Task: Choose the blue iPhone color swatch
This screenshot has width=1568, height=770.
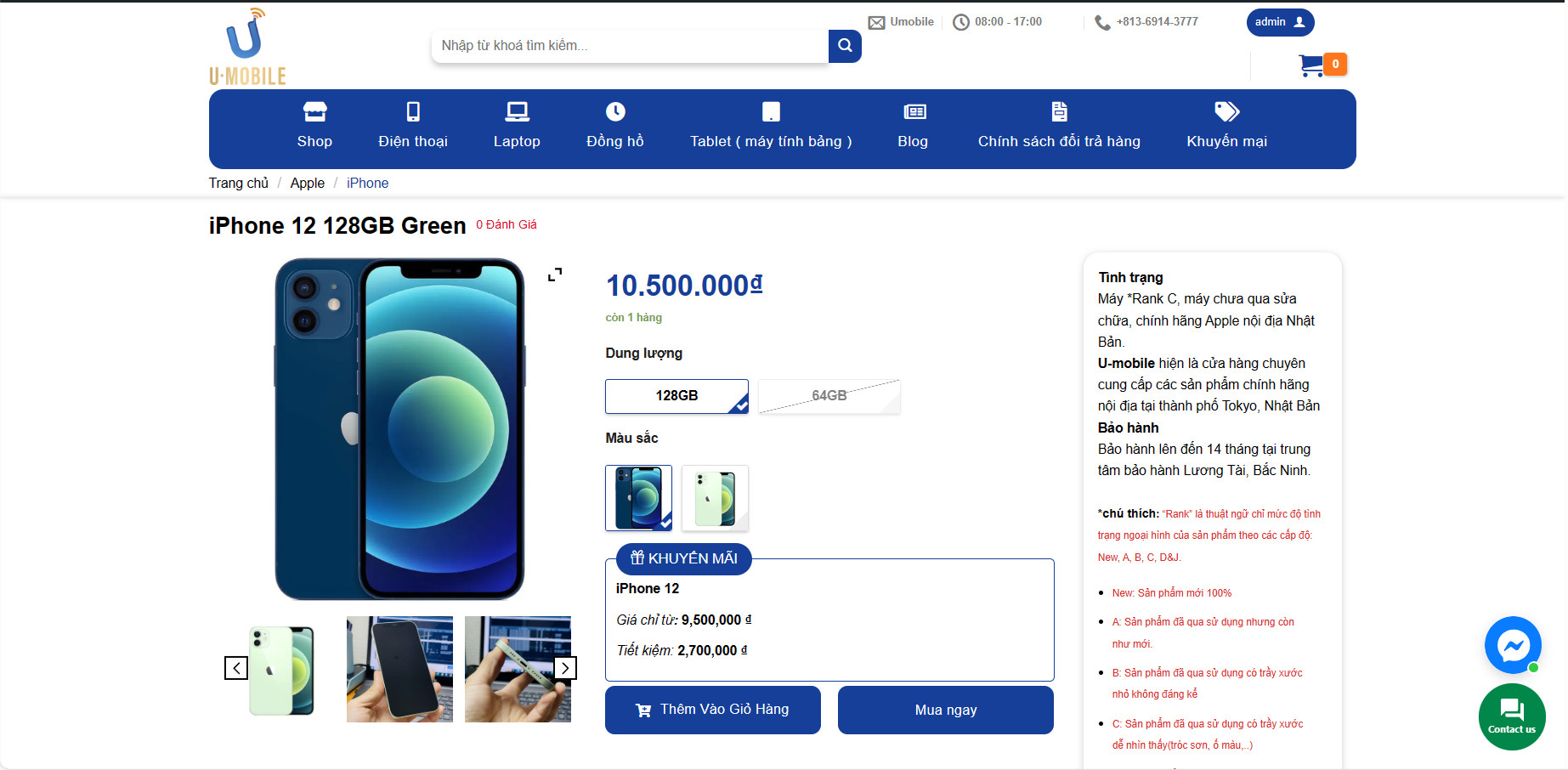Action: pos(638,498)
